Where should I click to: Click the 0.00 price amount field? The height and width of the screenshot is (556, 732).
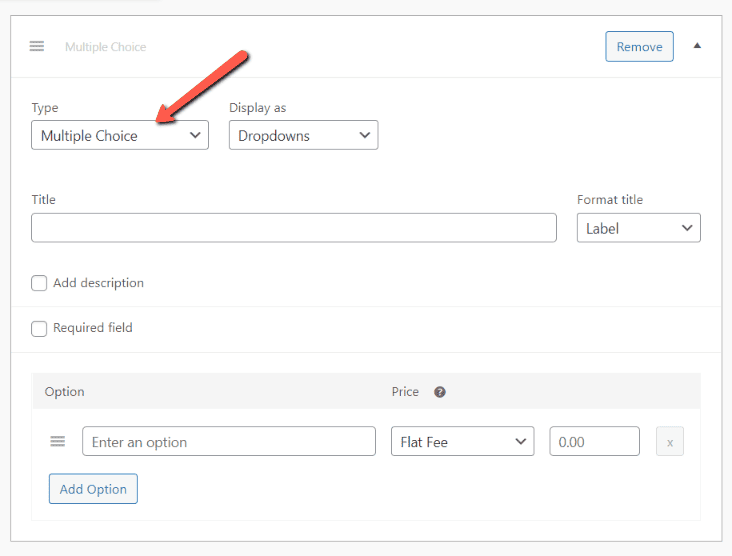(594, 442)
